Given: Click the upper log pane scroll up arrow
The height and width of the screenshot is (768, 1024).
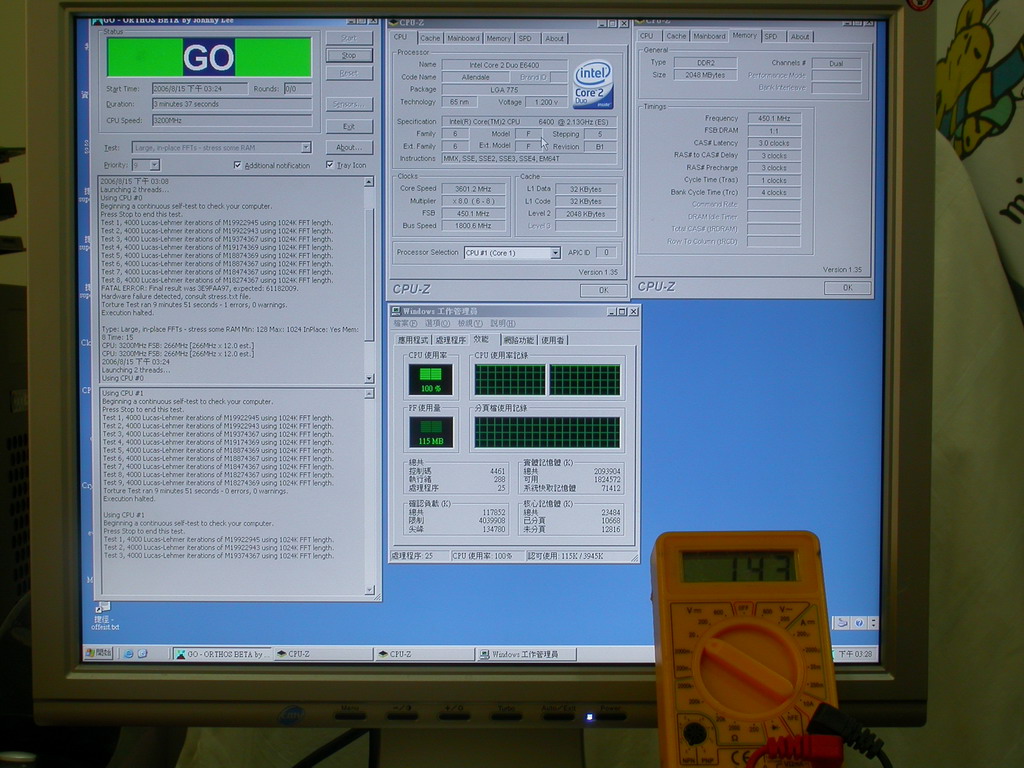Looking at the screenshot, I should 369,182.
